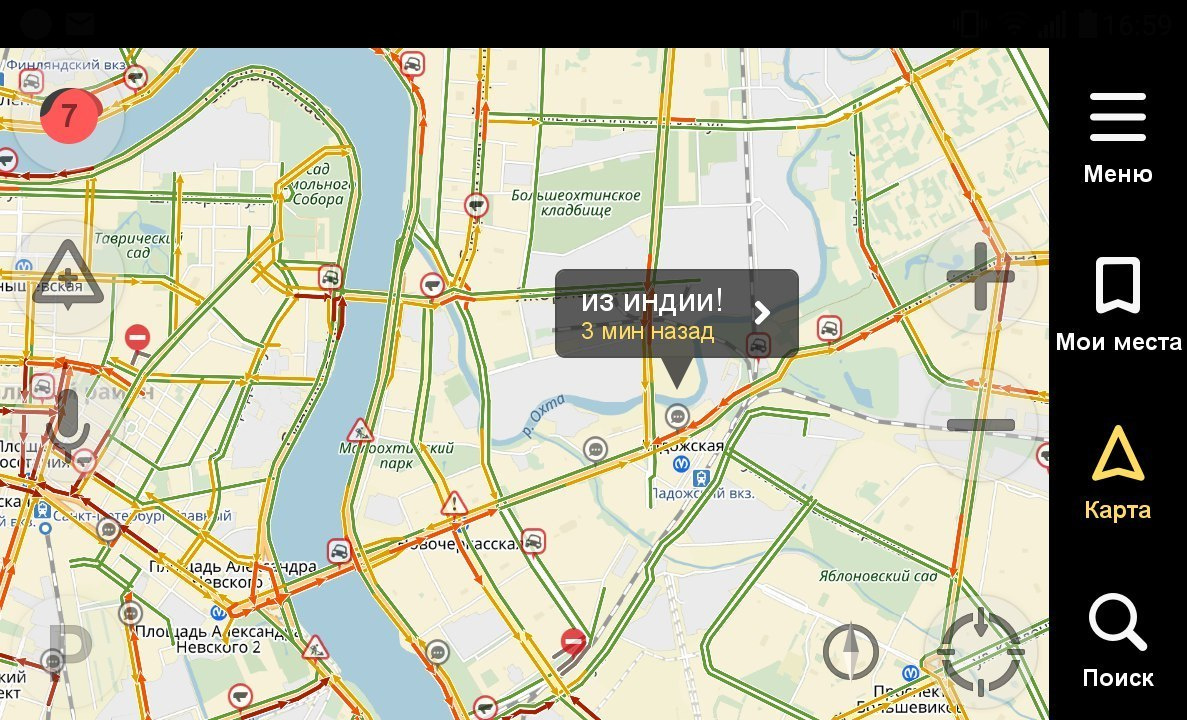1187x720 pixels.
Task: Zoom in with the plus button
Action: tap(980, 276)
